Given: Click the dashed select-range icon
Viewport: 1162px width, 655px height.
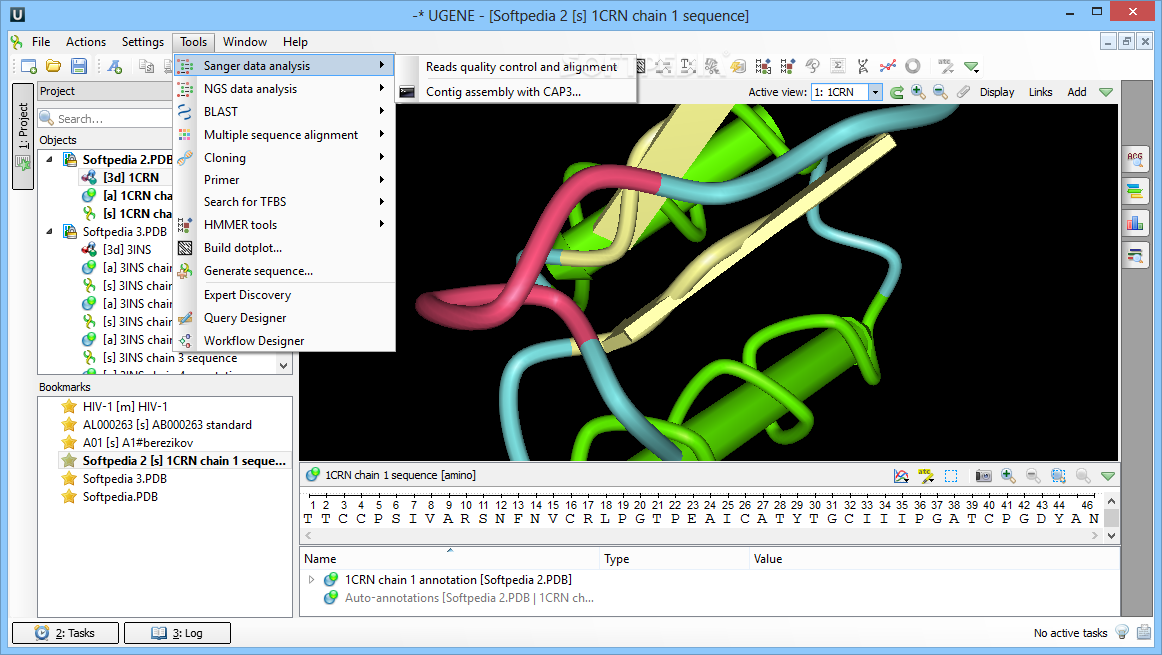Looking at the screenshot, I should tap(952, 476).
